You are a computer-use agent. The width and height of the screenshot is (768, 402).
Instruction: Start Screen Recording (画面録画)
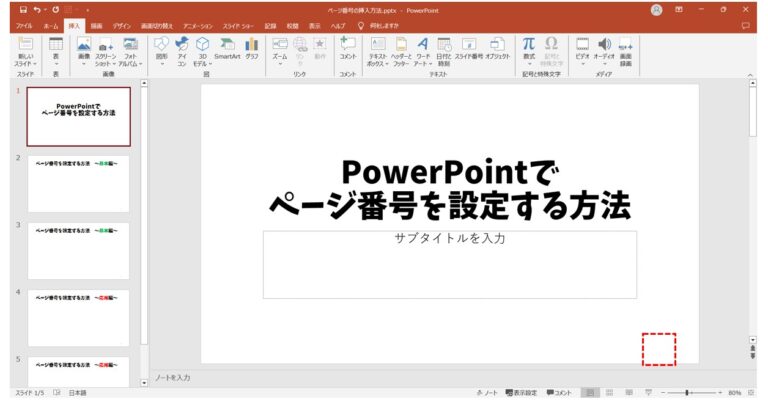(625, 51)
